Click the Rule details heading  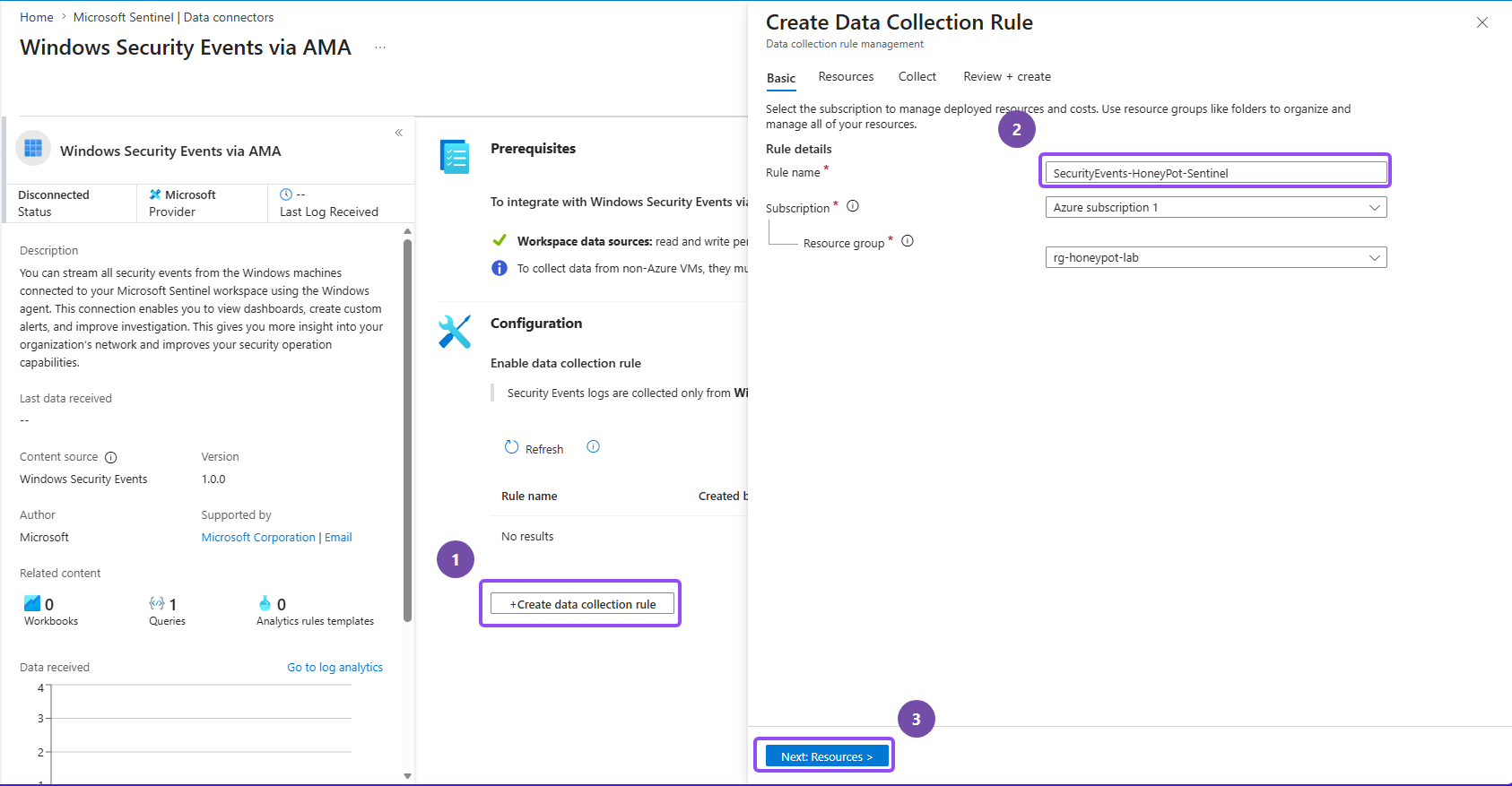click(799, 150)
